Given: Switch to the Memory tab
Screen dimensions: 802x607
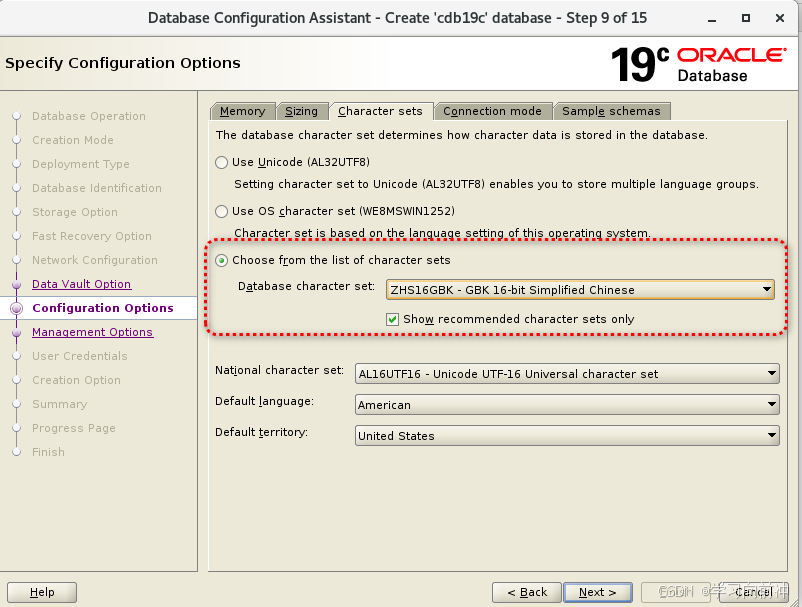Looking at the screenshot, I should pyautogui.click(x=242, y=111).
